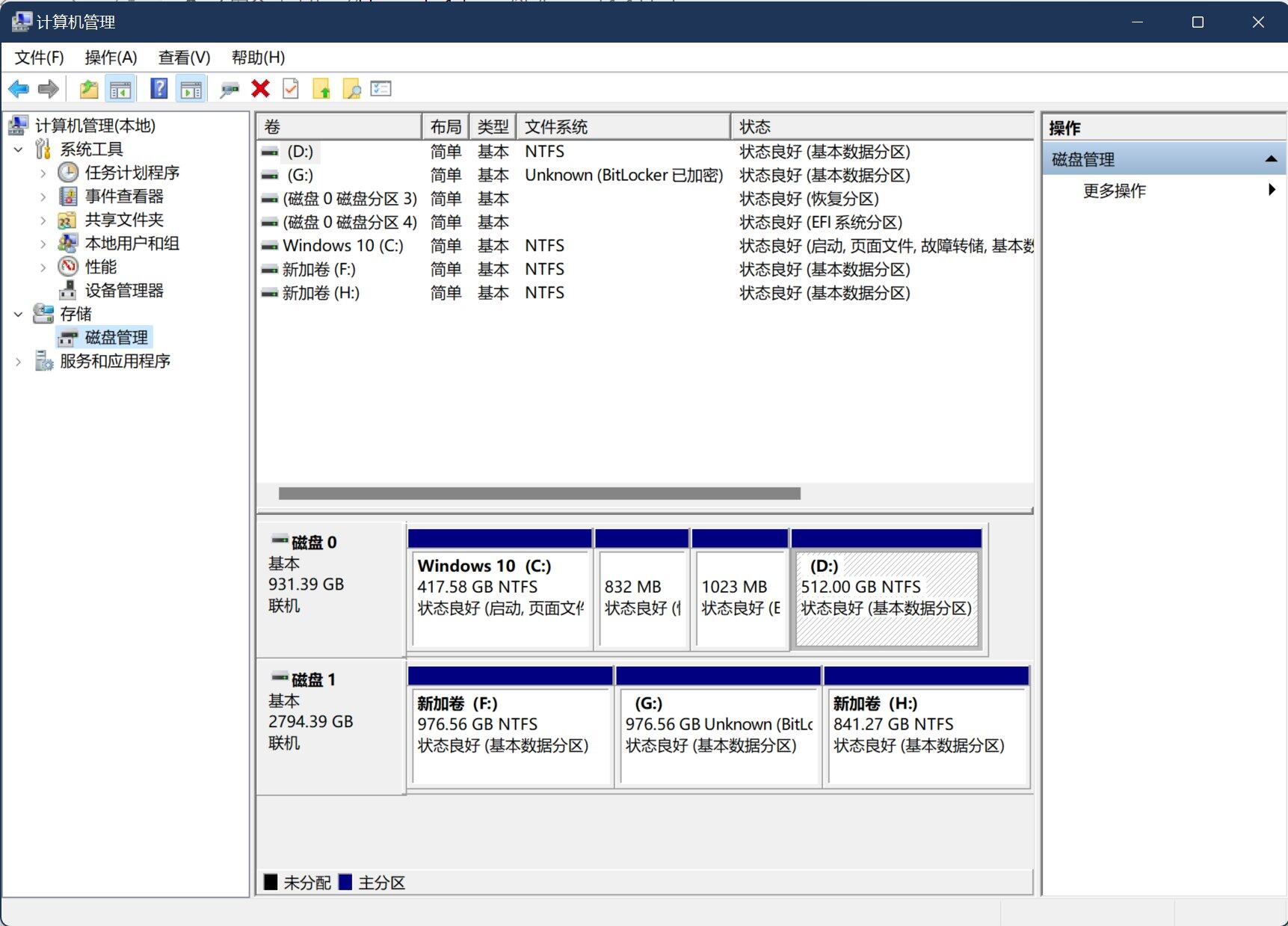Screen dimensions: 1288x926
Task: Click the System Tools wrench icon
Action: tap(43, 149)
